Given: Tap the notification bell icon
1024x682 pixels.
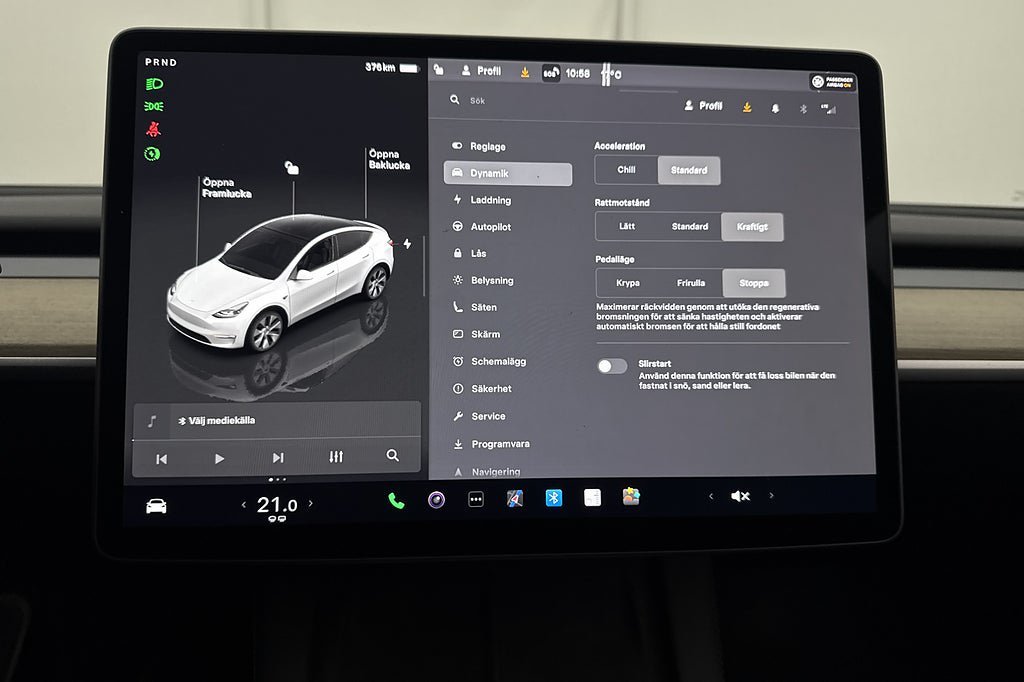Looking at the screenshot, I should coord(775,108).
